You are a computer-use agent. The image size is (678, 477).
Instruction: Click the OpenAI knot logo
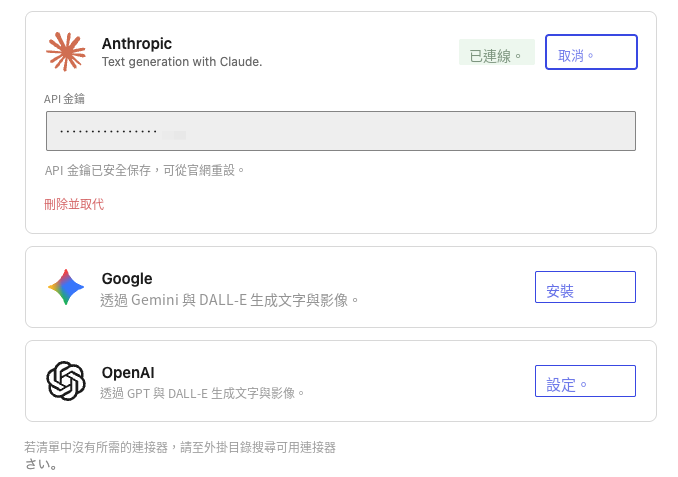tap(66, 381)
